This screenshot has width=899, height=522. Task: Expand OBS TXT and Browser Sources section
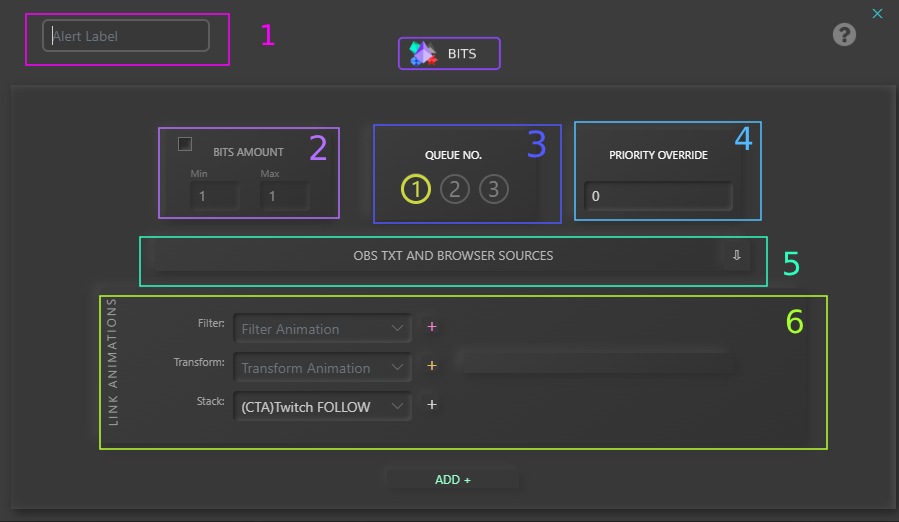453,256
